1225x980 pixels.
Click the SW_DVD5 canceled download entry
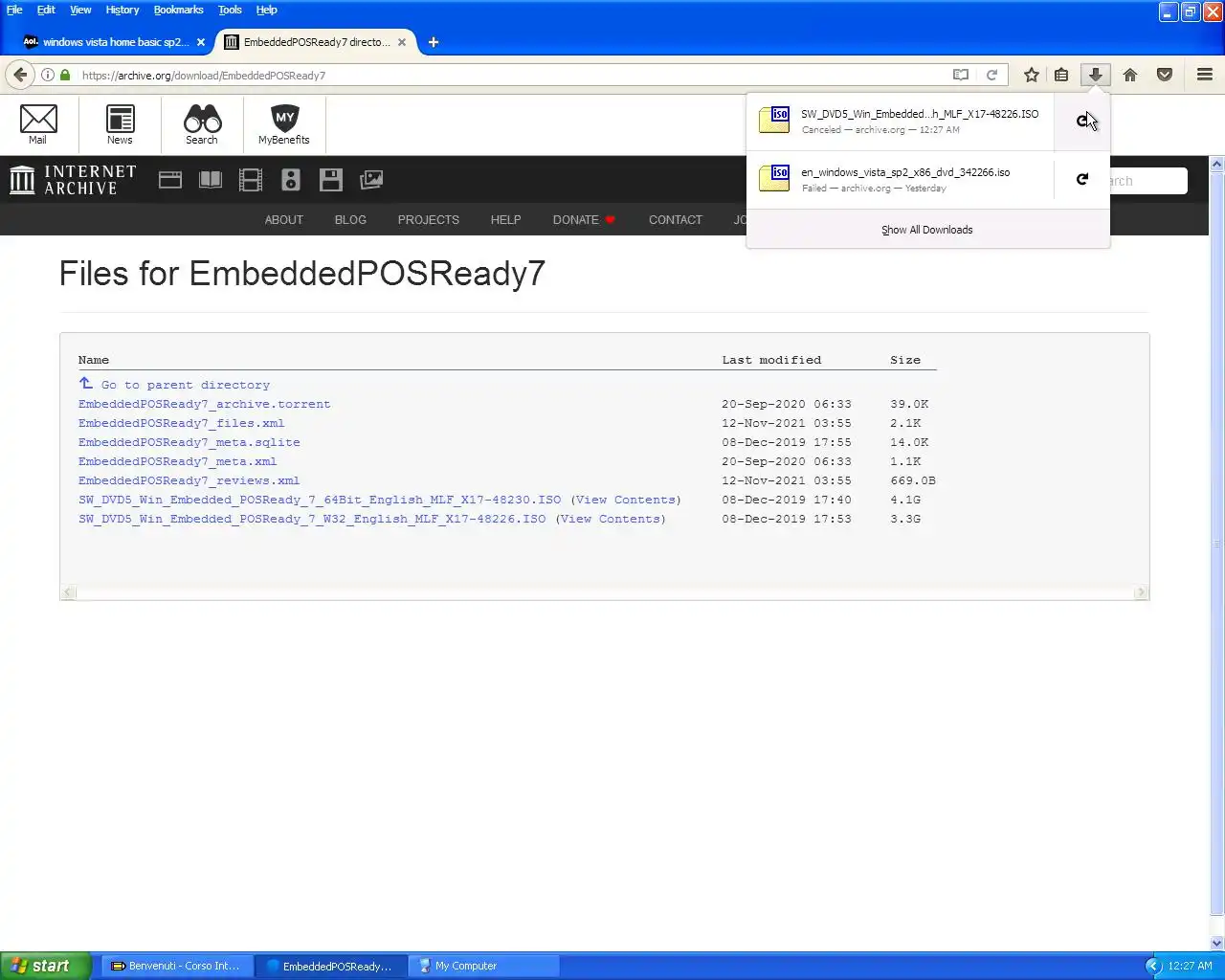point(901,121)
